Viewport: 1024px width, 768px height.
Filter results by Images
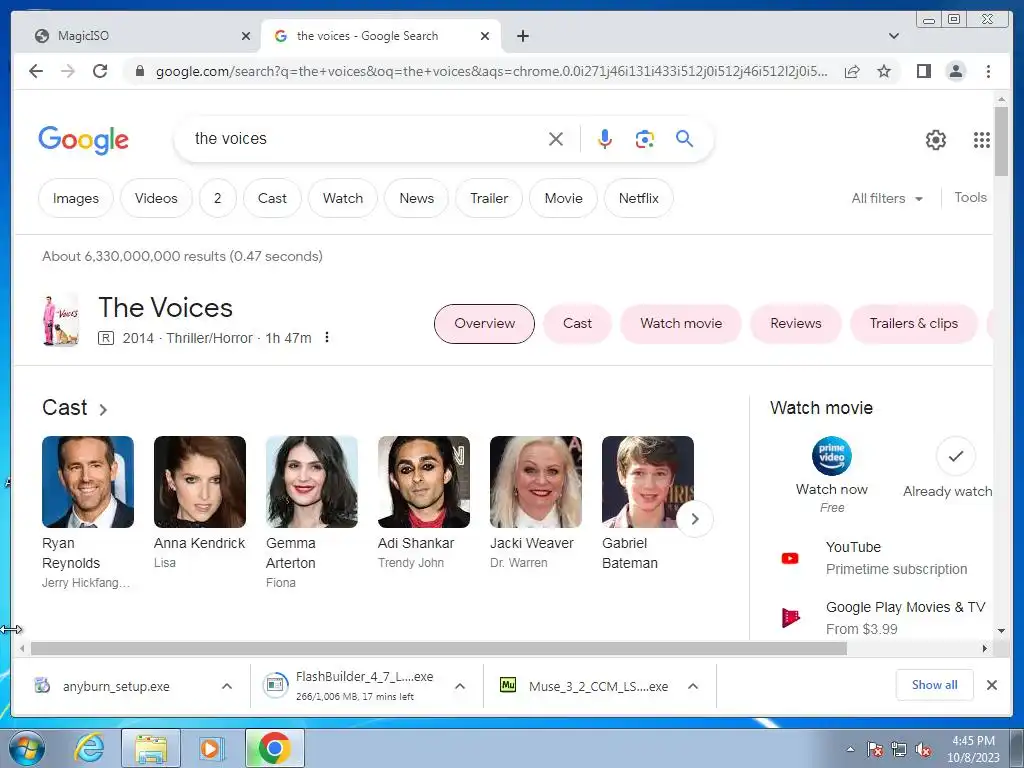click(76, 199)
